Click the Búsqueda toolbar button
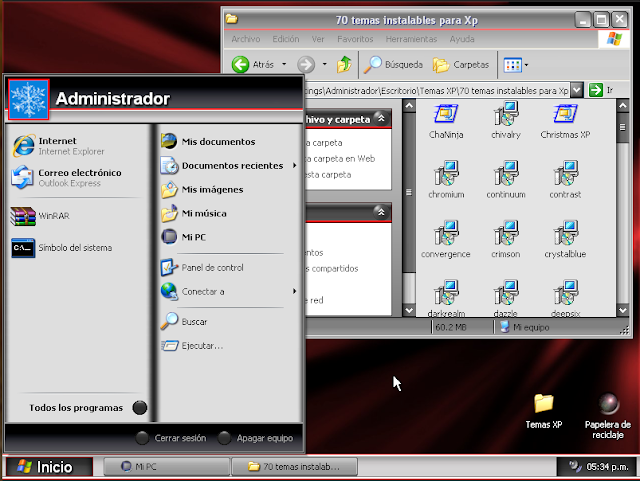 pyautogui.click(x=393, y=65)
